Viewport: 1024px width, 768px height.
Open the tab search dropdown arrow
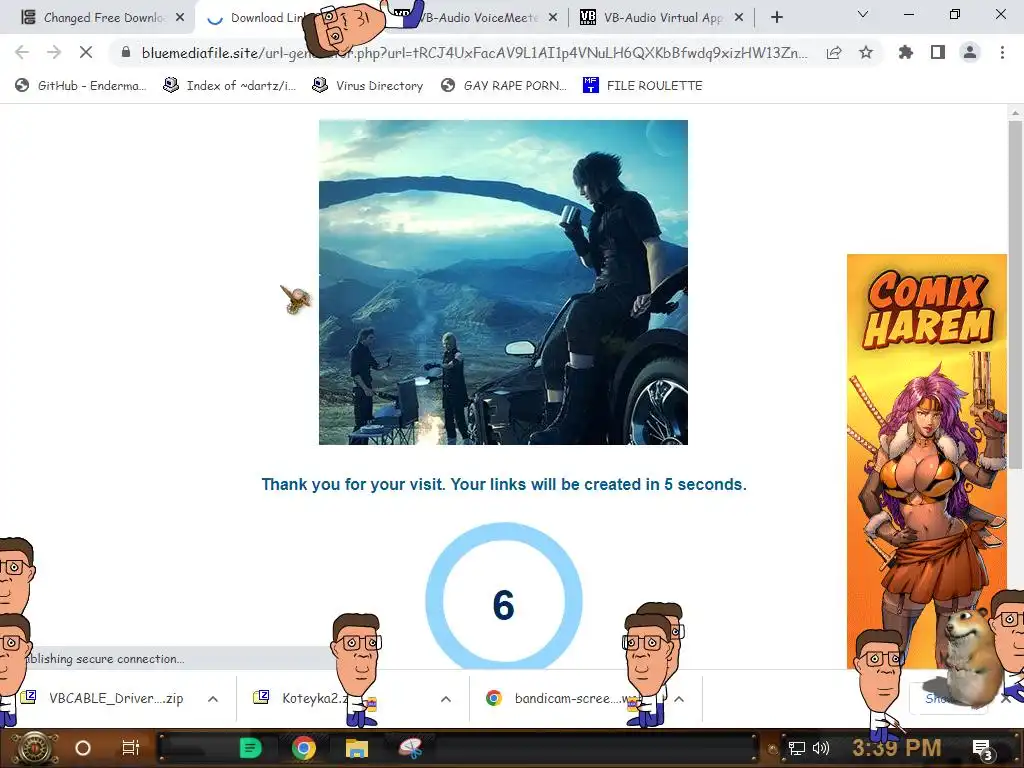pos(863,14)
